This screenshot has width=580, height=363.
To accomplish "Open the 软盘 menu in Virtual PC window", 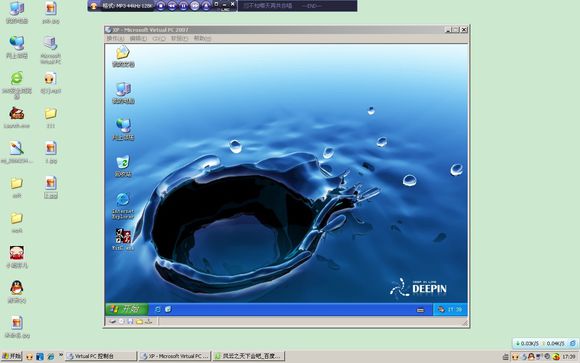I will click(179, 38).
